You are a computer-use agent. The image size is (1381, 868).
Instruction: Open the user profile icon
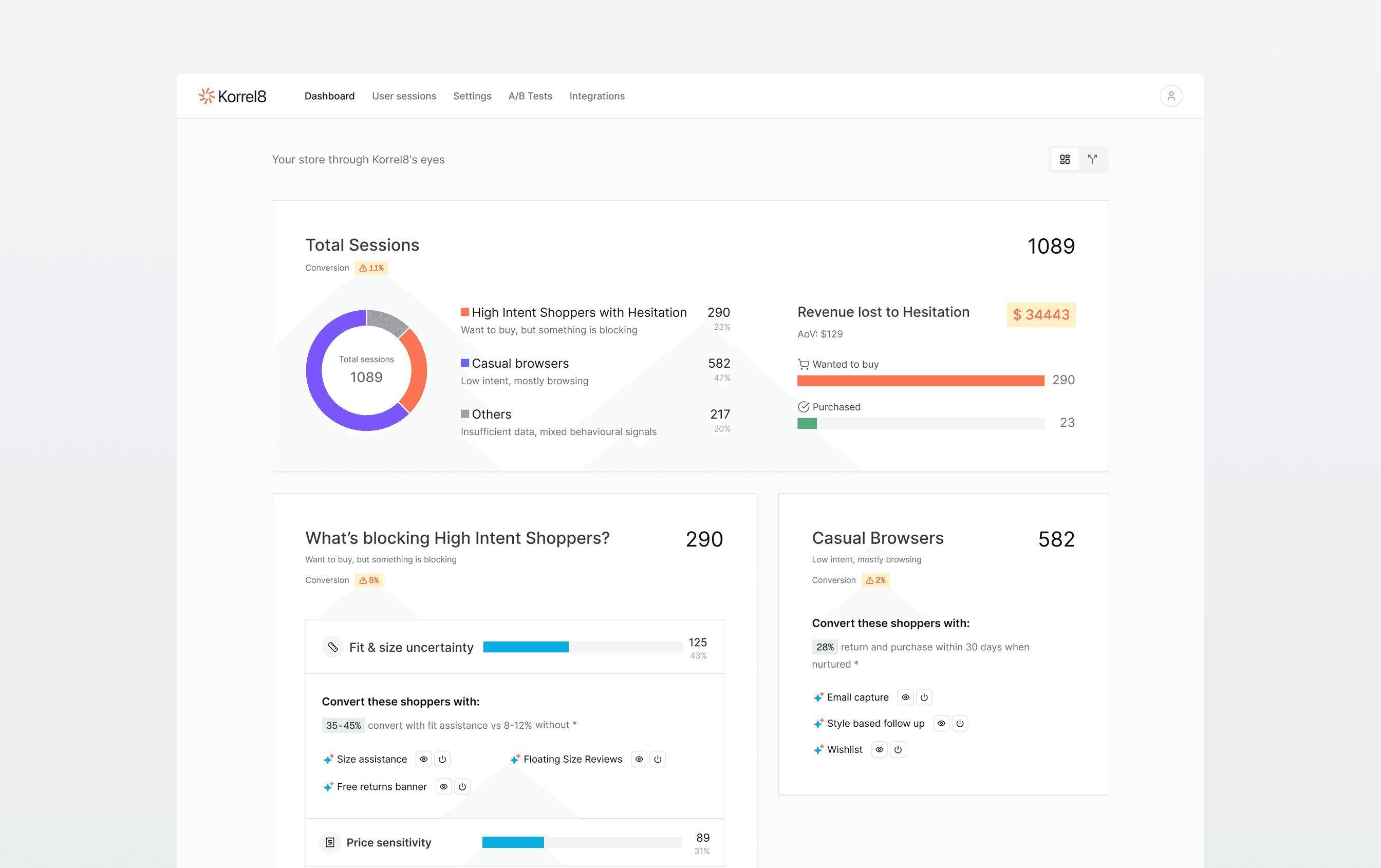[x=1170, y=97]
